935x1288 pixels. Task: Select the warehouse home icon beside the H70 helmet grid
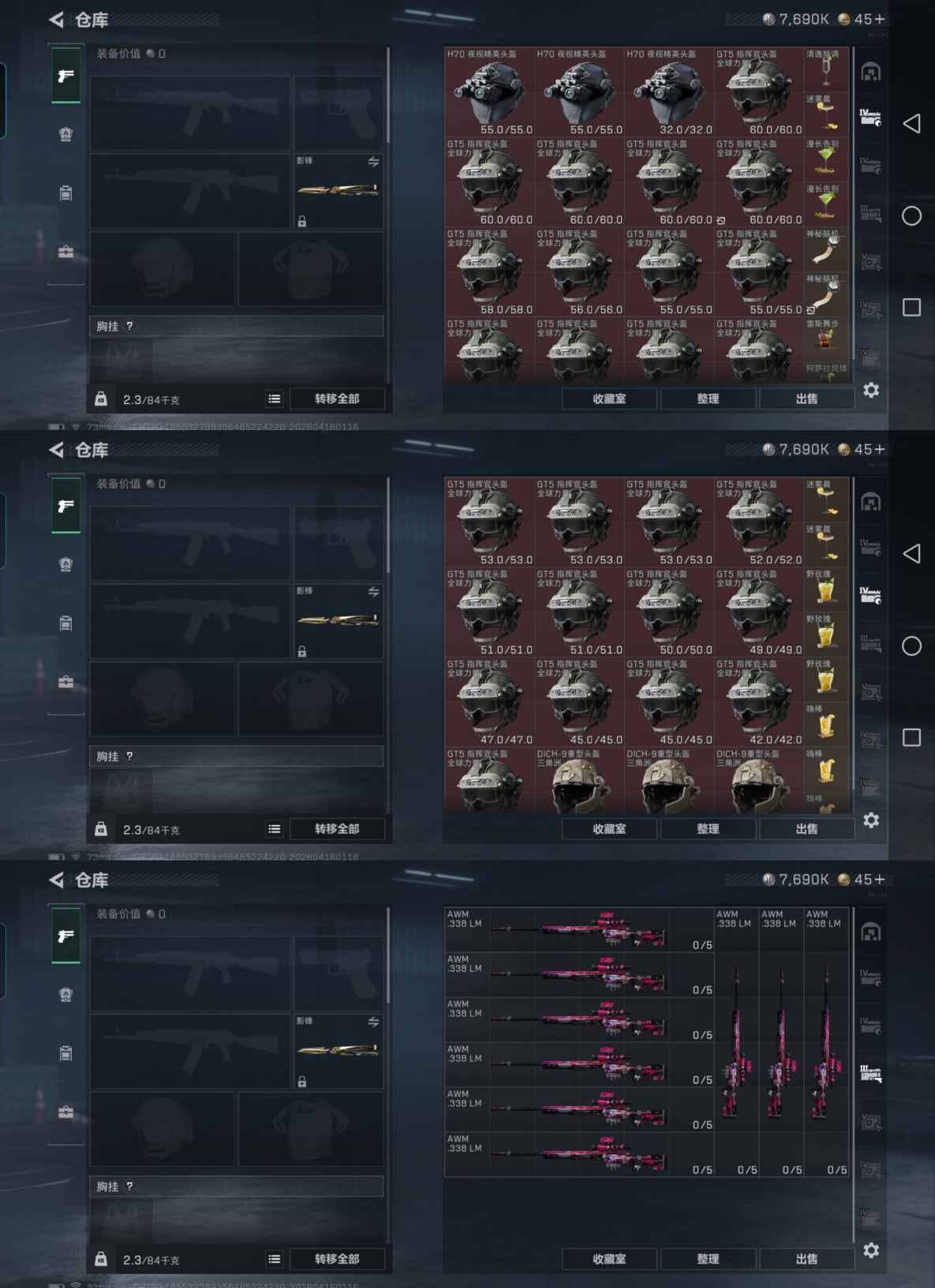(x=870, y=73)
